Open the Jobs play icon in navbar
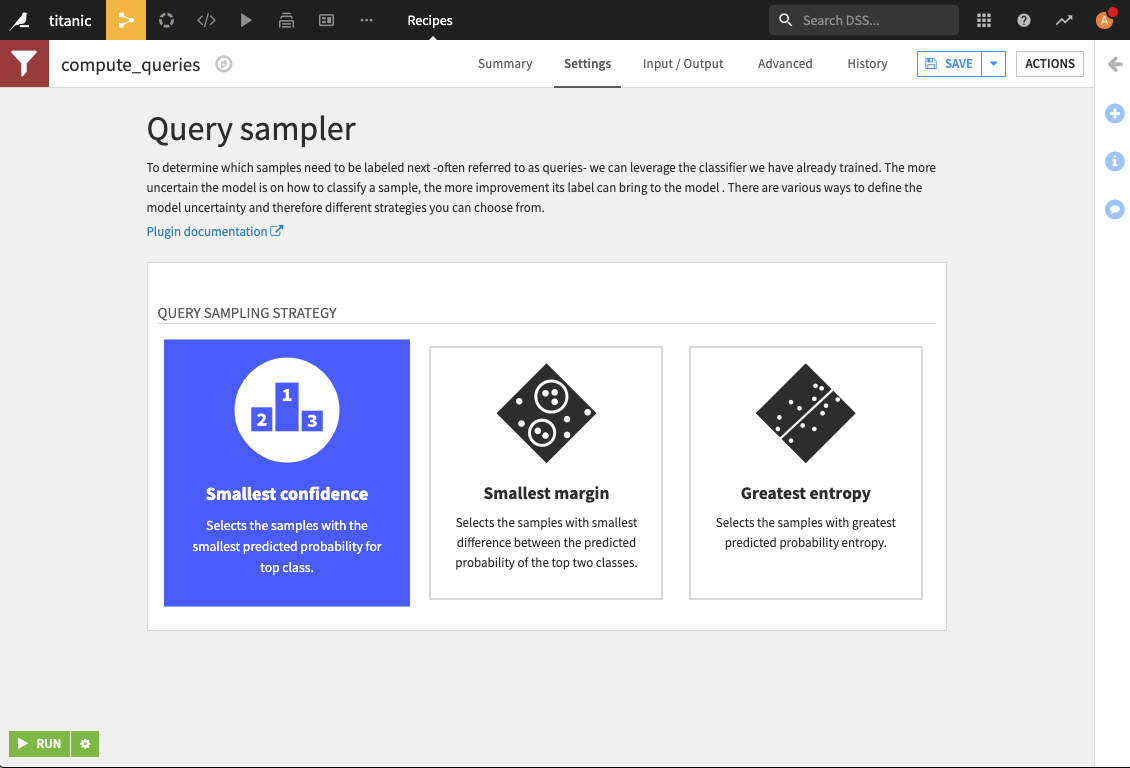 (246, 20)
